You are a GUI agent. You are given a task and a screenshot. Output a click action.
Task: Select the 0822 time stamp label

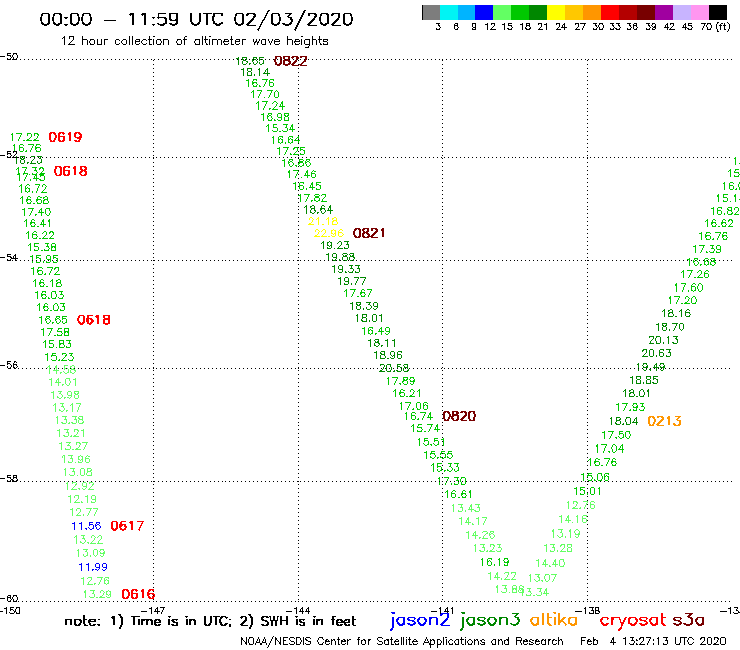coord(290,61)
